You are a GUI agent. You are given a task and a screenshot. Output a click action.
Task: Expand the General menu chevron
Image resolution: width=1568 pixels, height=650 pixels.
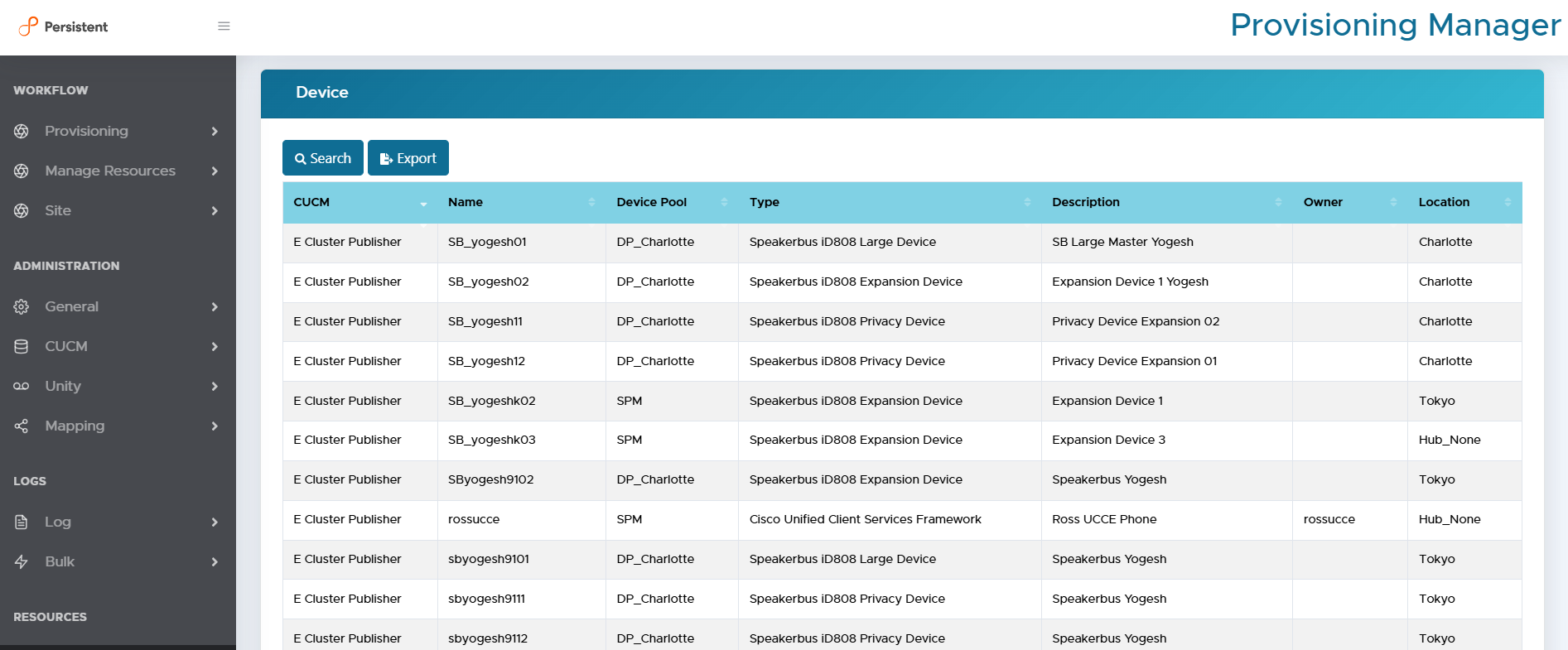click(x=215, y=306)
